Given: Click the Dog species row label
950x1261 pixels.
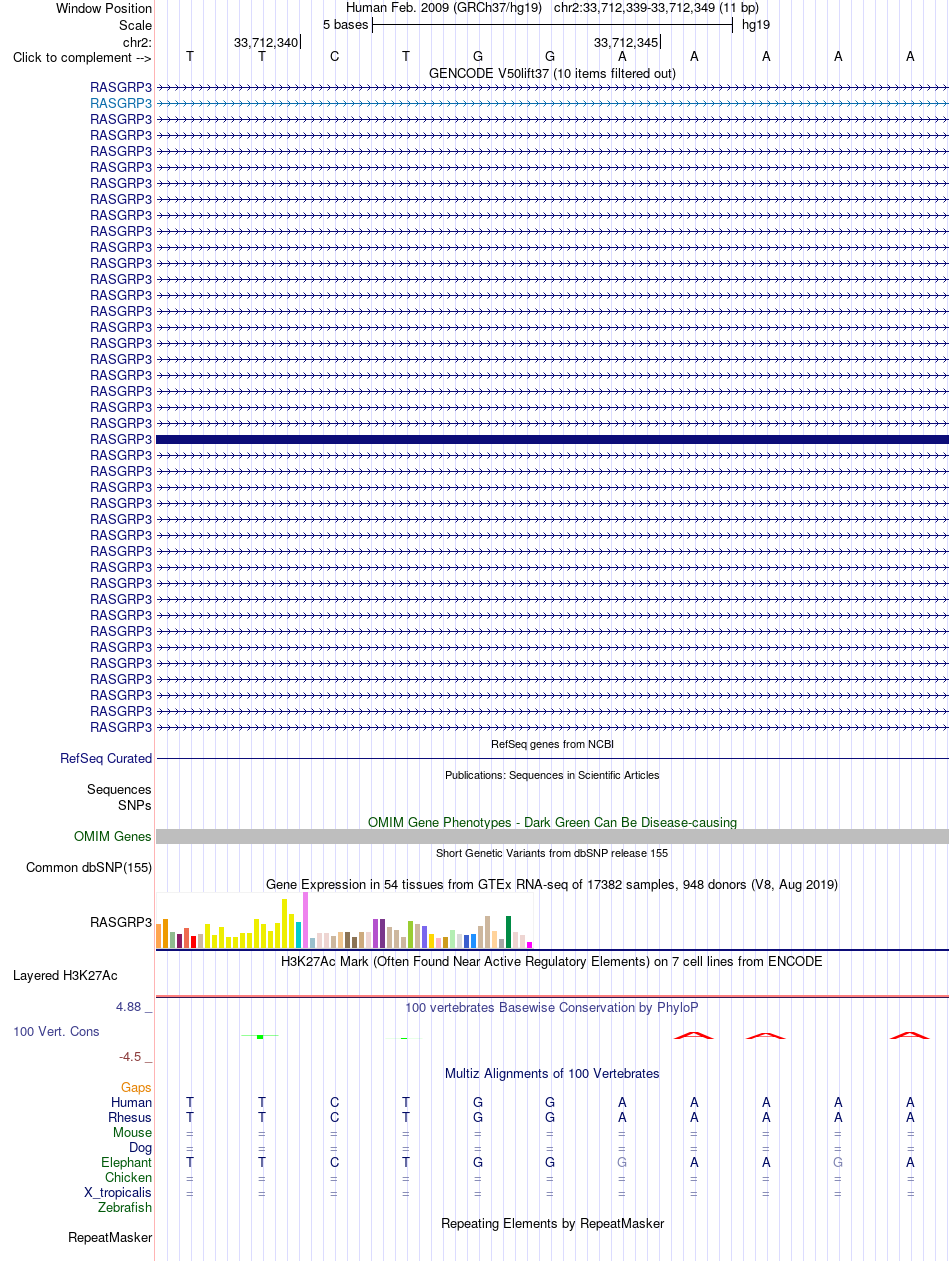Looking at the screenshot, I should (x=140, y=1147).
